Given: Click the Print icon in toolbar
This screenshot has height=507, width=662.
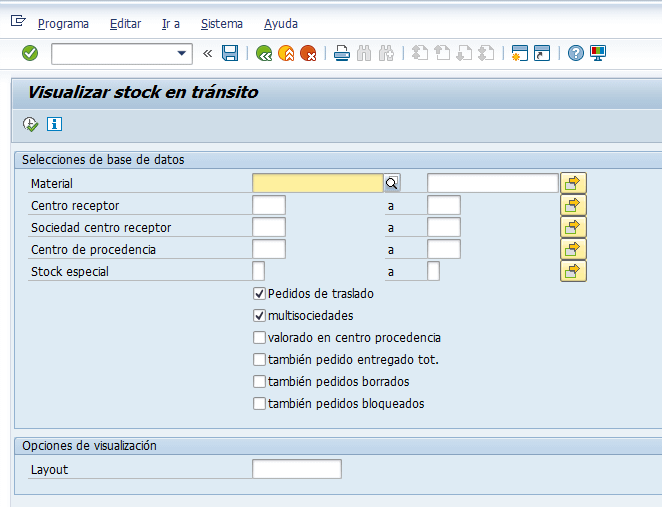Looking at the screenshot, I should tap(342, 53).
